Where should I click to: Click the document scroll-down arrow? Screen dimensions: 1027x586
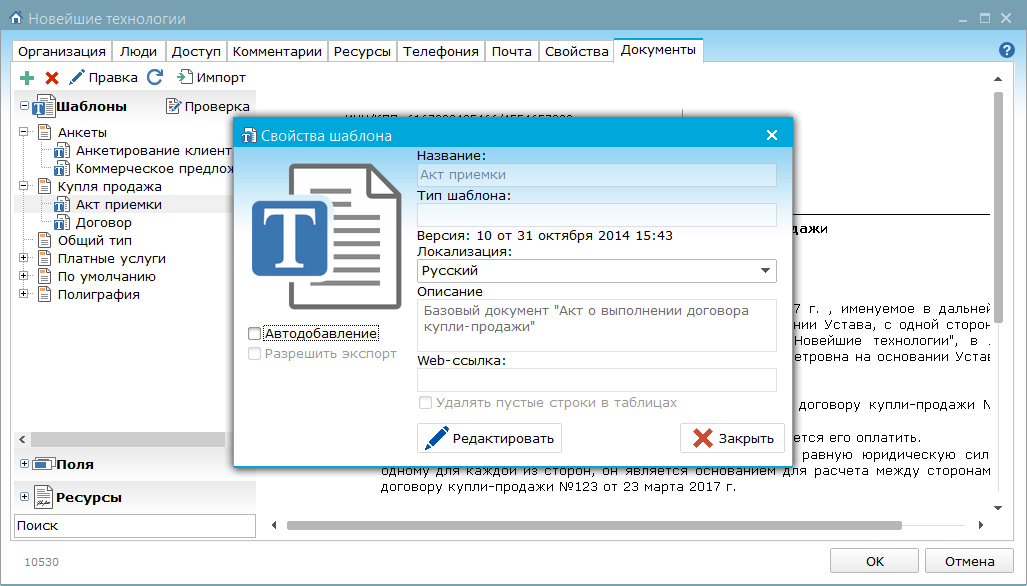[x=998, y=507]
